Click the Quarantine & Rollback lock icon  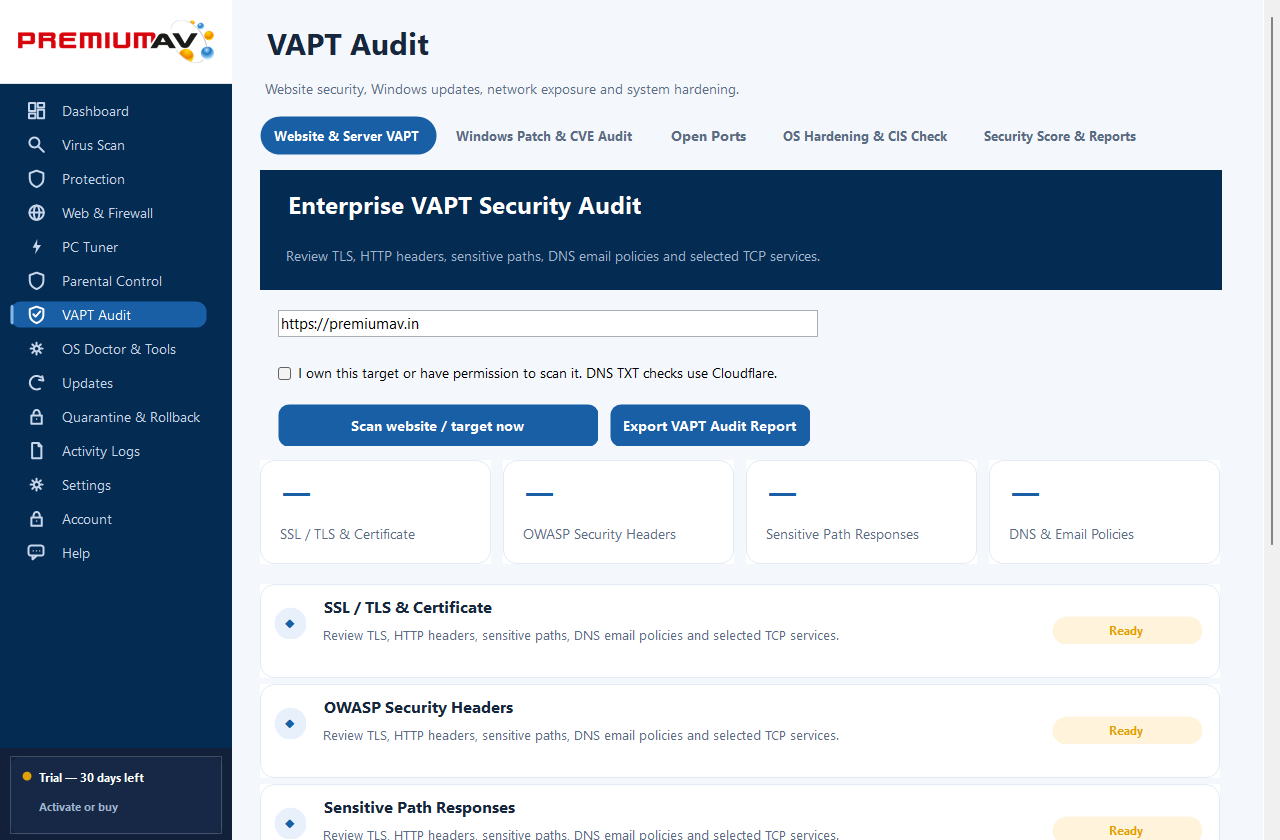point(37,417)
